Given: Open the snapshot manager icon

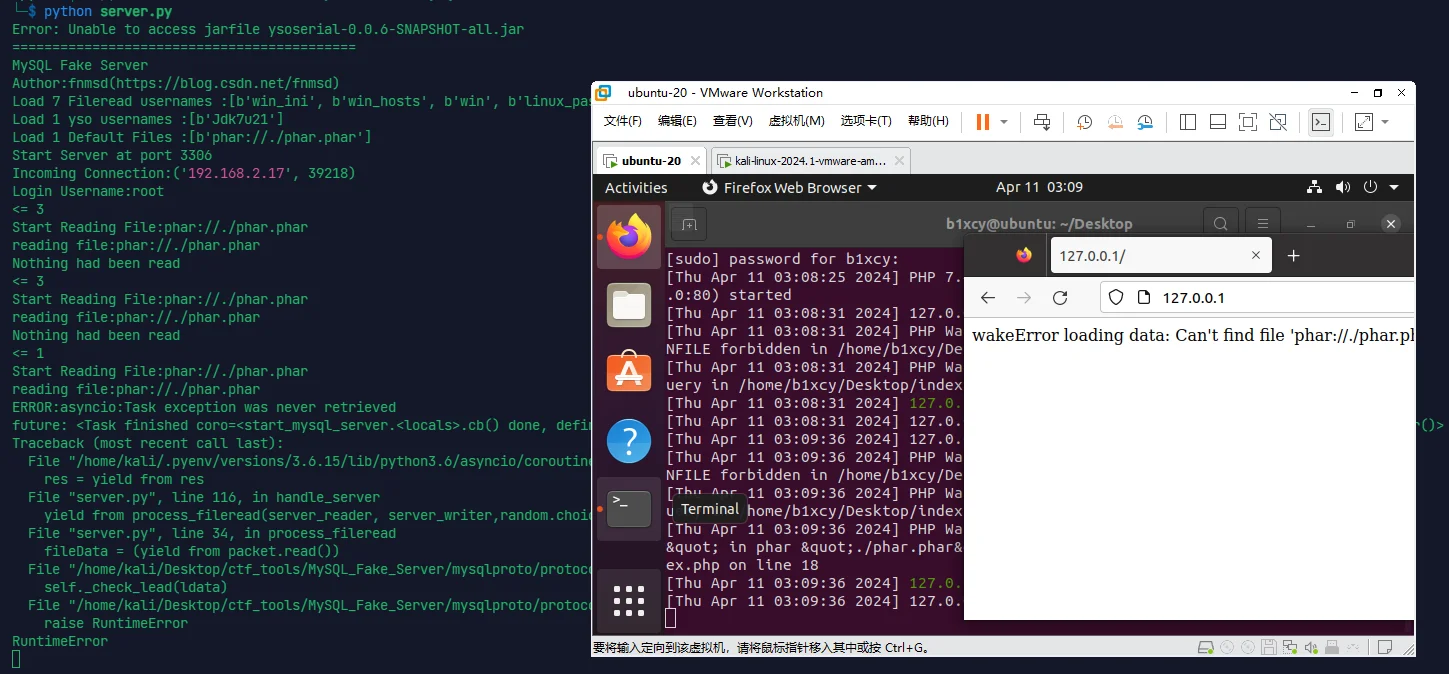Looking at the screenshot, I should coord(1145,122).
